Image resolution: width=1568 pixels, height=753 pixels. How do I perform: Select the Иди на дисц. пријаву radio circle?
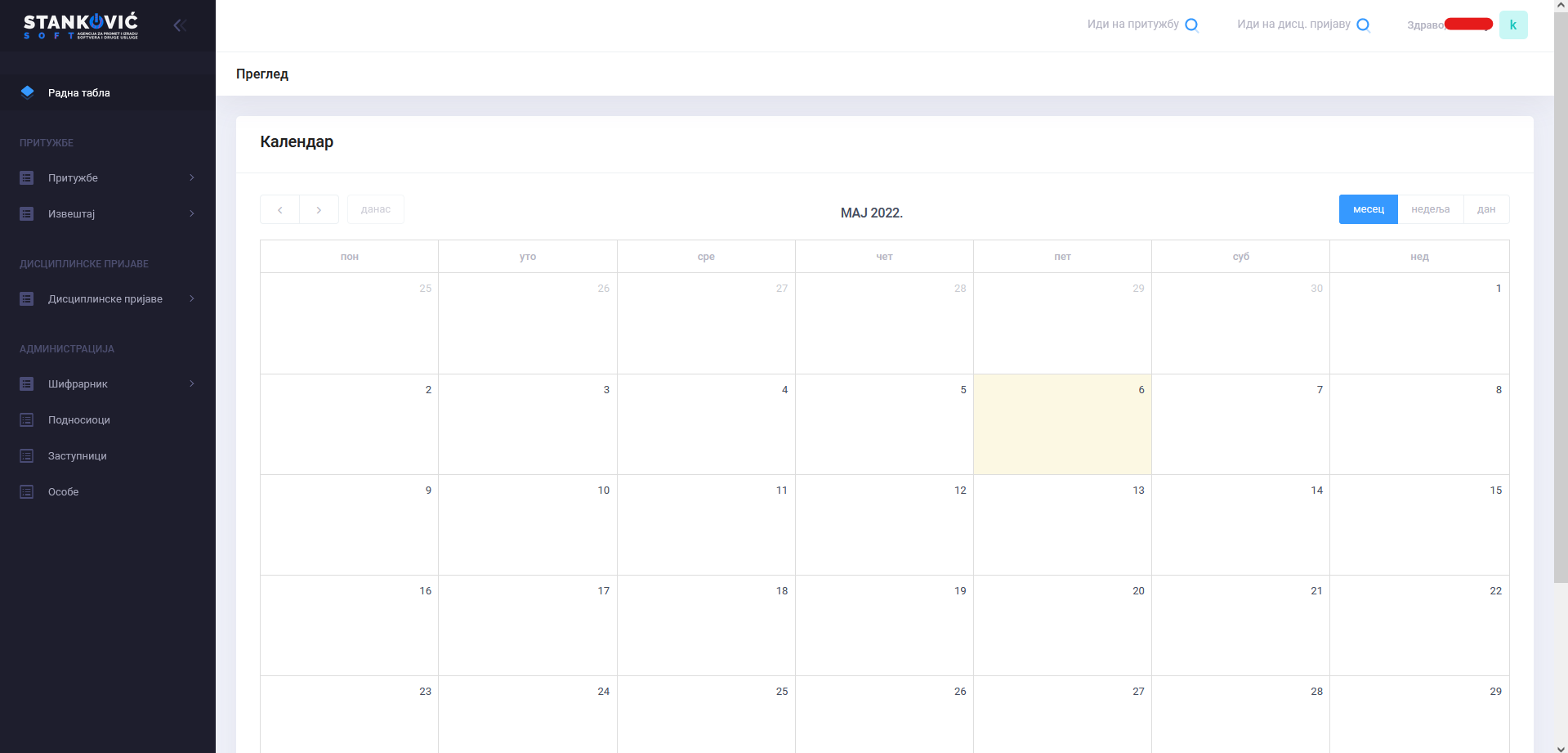tap(1363, 25)
